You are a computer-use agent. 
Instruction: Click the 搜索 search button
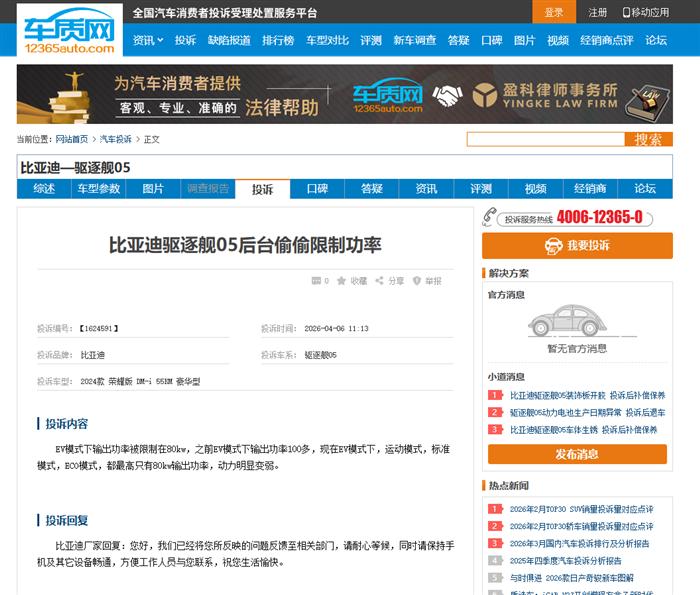(x=648, y=139)
